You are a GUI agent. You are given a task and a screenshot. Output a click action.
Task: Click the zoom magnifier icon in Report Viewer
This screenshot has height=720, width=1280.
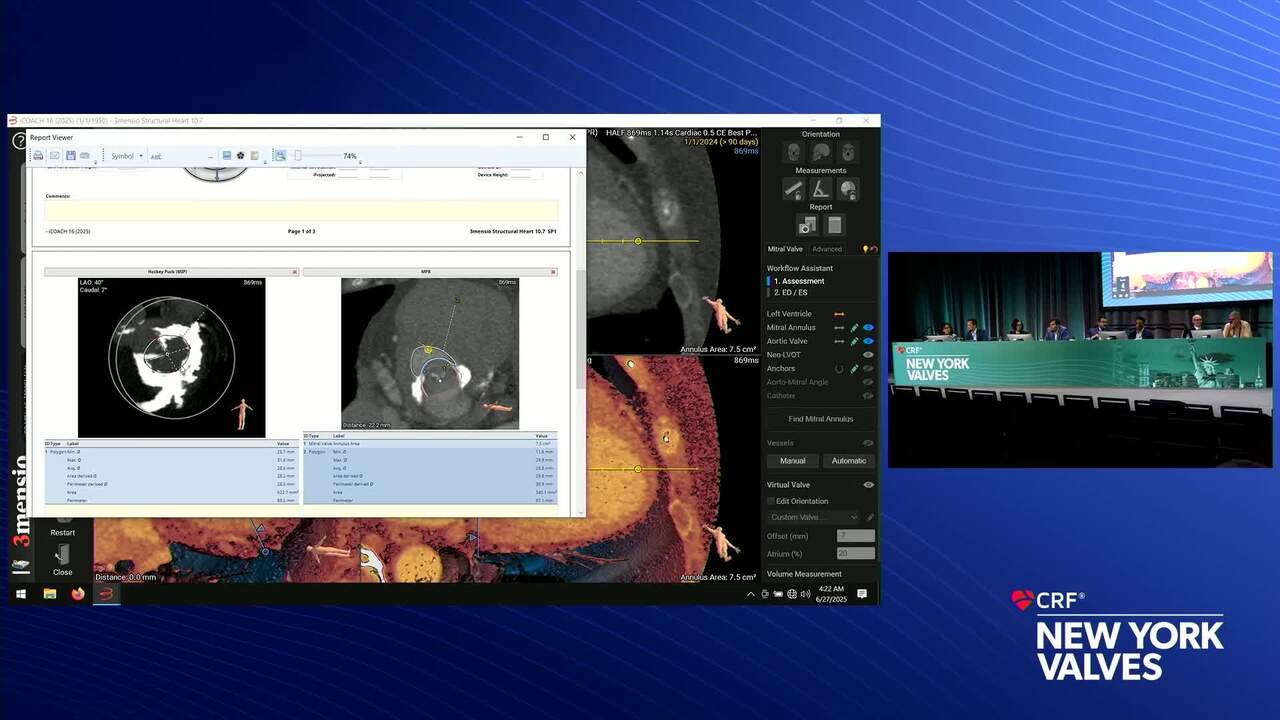point(280,156)
